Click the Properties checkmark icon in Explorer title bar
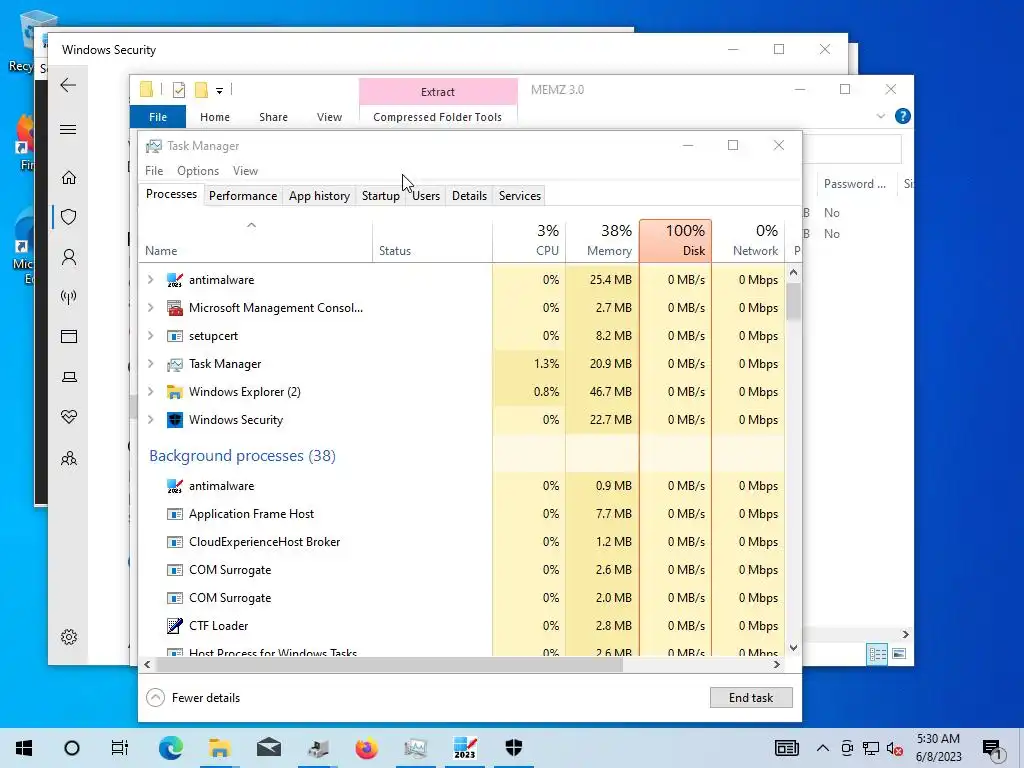1024x768 pixels. click(x=178, y=90)
